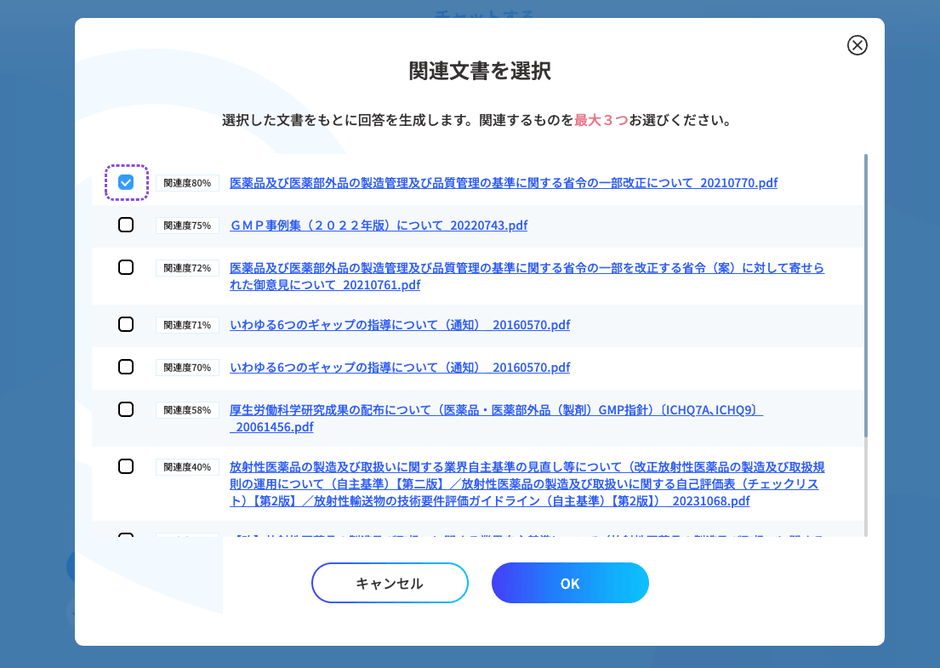Open the first いわゆる6つのギャップ 20160570.pdf link
The height and width of the screenshot is (668, 940).
pos(398,324)
